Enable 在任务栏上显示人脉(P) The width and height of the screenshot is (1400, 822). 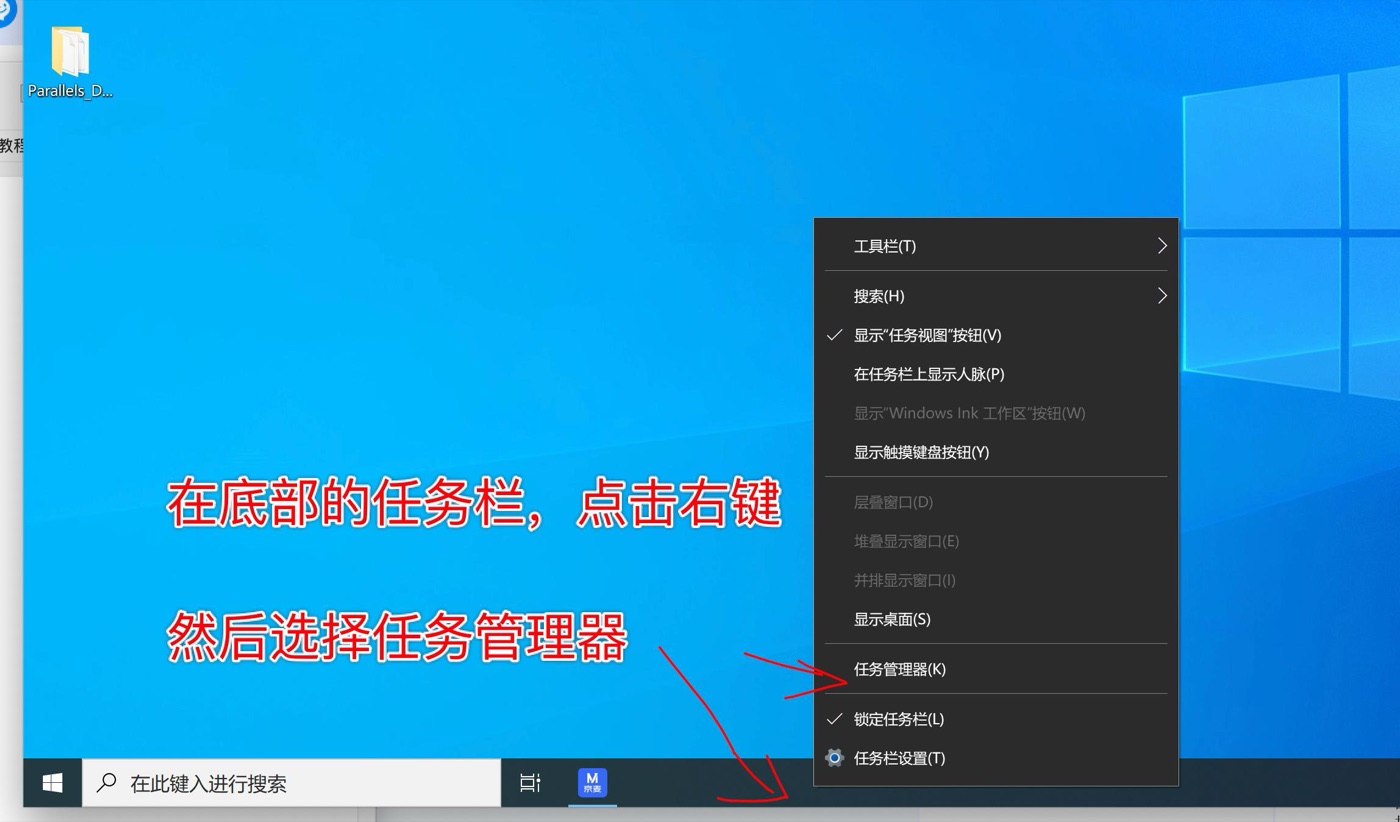click(x=996, y=374)
